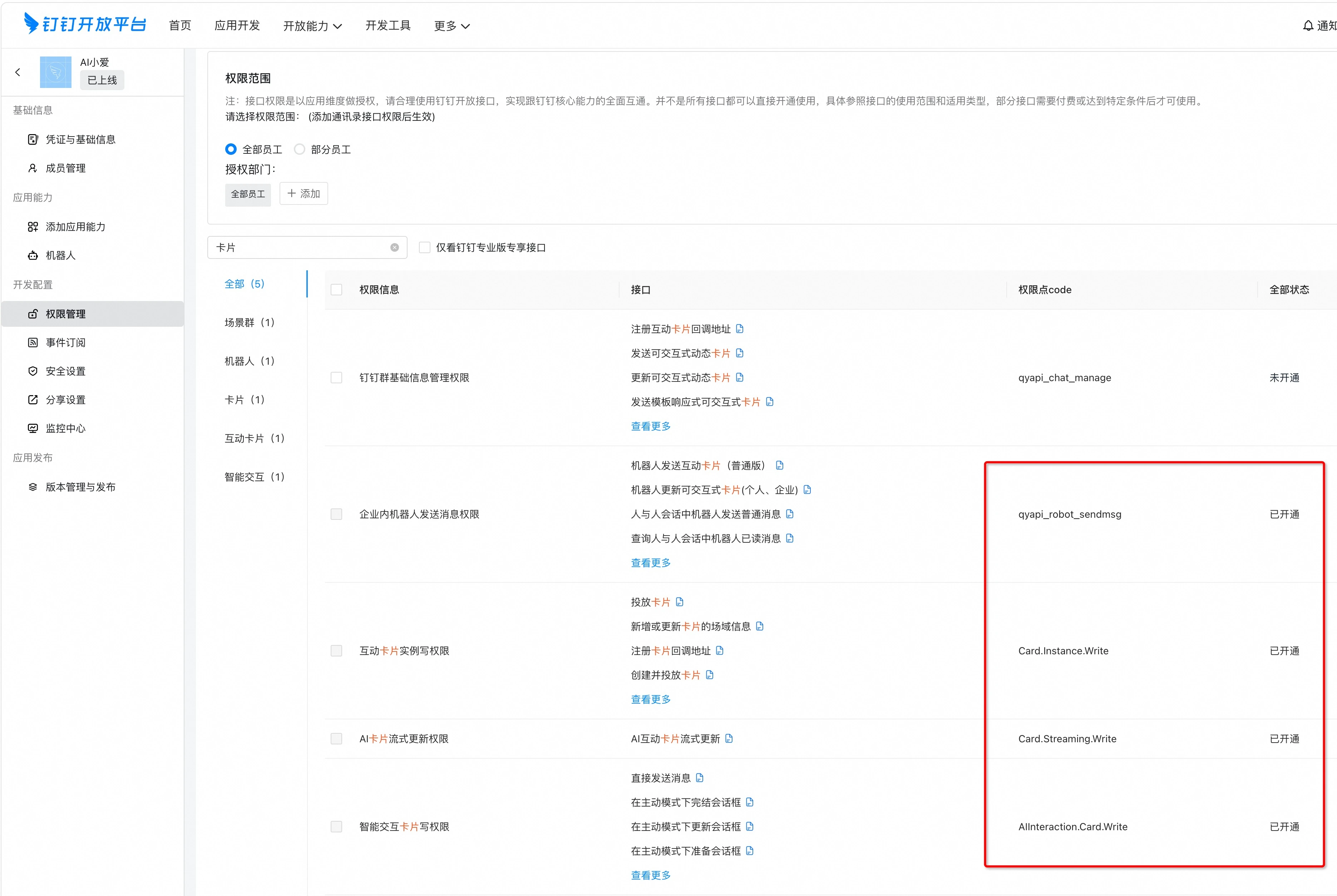Click the AI小爱 app avatar thumbnail
This screenshot has width=1337, height=896.
55,72
